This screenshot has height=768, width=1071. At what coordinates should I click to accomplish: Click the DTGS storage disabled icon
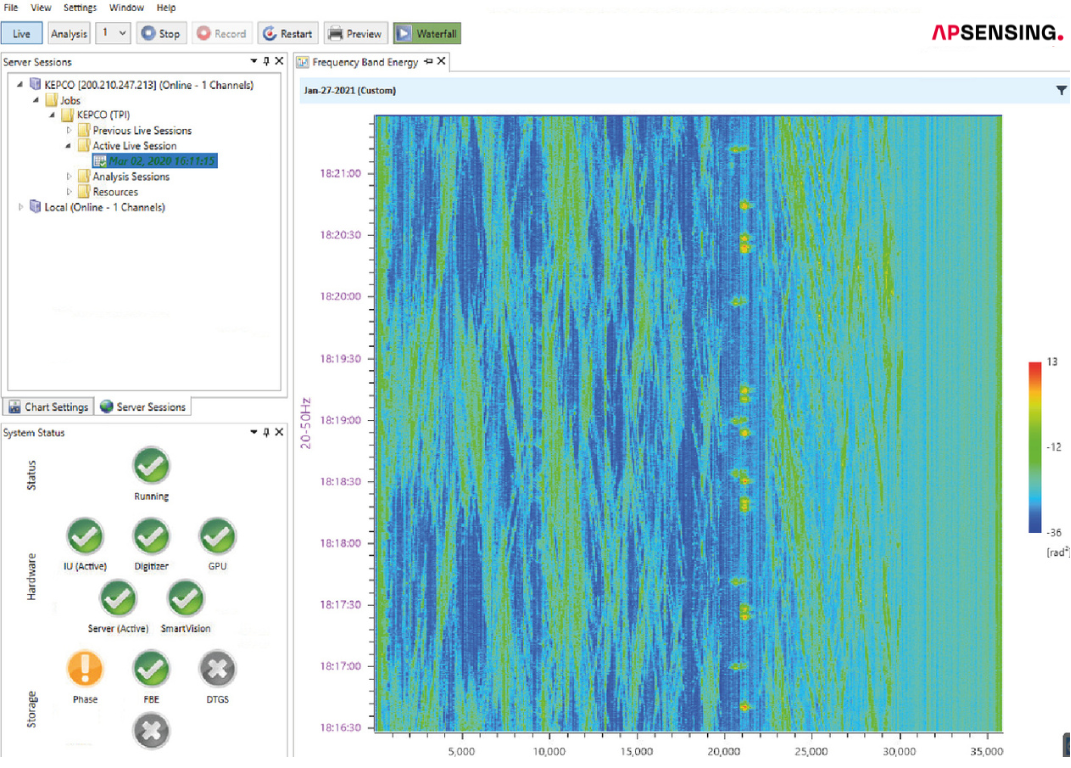click(x=217, y=668)
